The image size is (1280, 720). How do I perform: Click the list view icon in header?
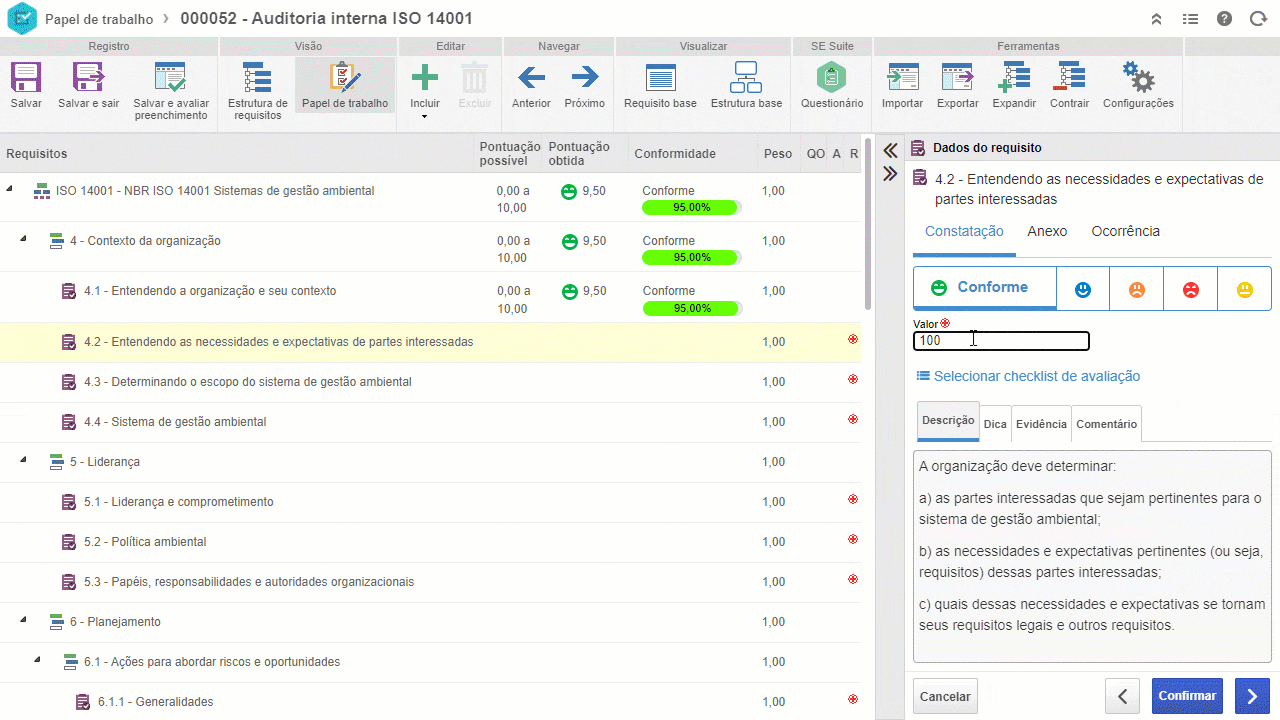pyautogui.click(x=1190, y=19)
